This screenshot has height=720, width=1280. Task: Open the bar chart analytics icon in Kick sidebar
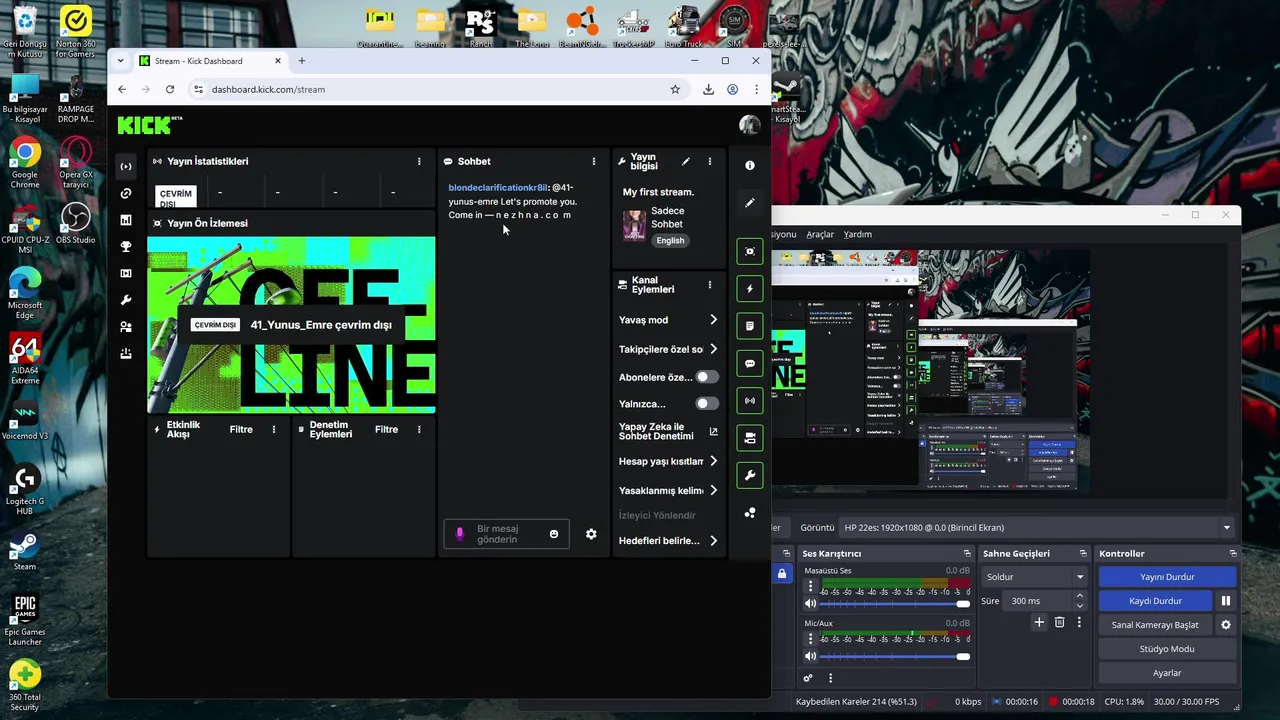pos(126,220)
